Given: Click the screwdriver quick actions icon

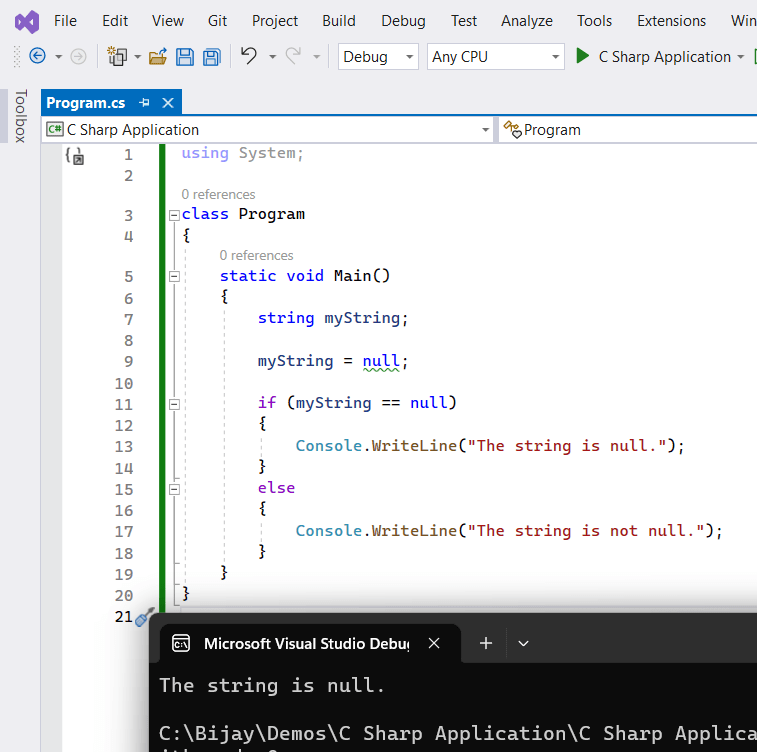Looking at the screenshot, I should pos(144,616).
